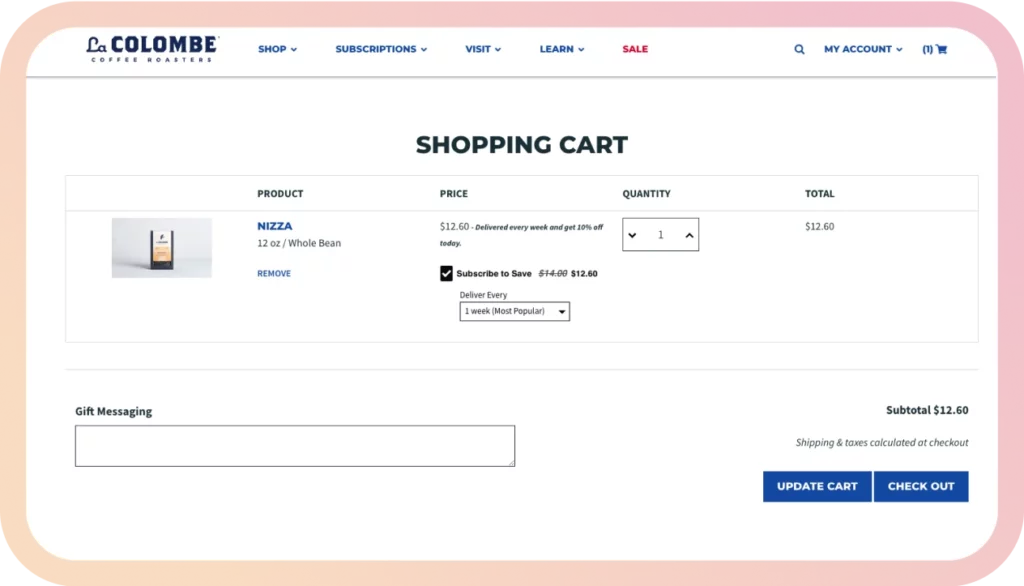Screen dimensions: 1024x586
Task: Click 'Shipping & taxes calculated at checkout' note
Action: point(882,442)
